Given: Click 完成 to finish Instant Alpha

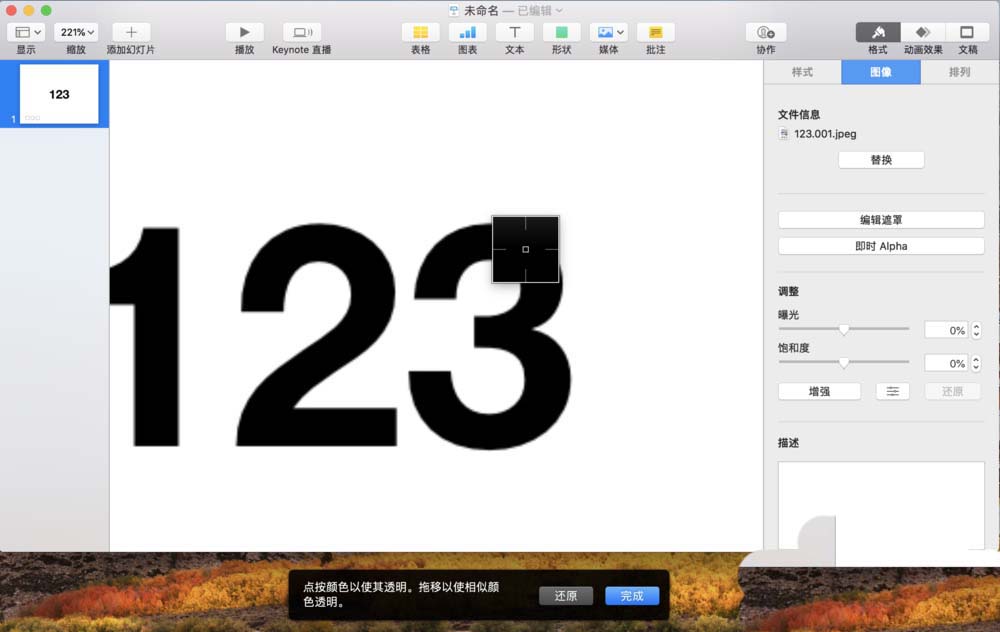Looking at the screenshot, I should tap(632, 595).
